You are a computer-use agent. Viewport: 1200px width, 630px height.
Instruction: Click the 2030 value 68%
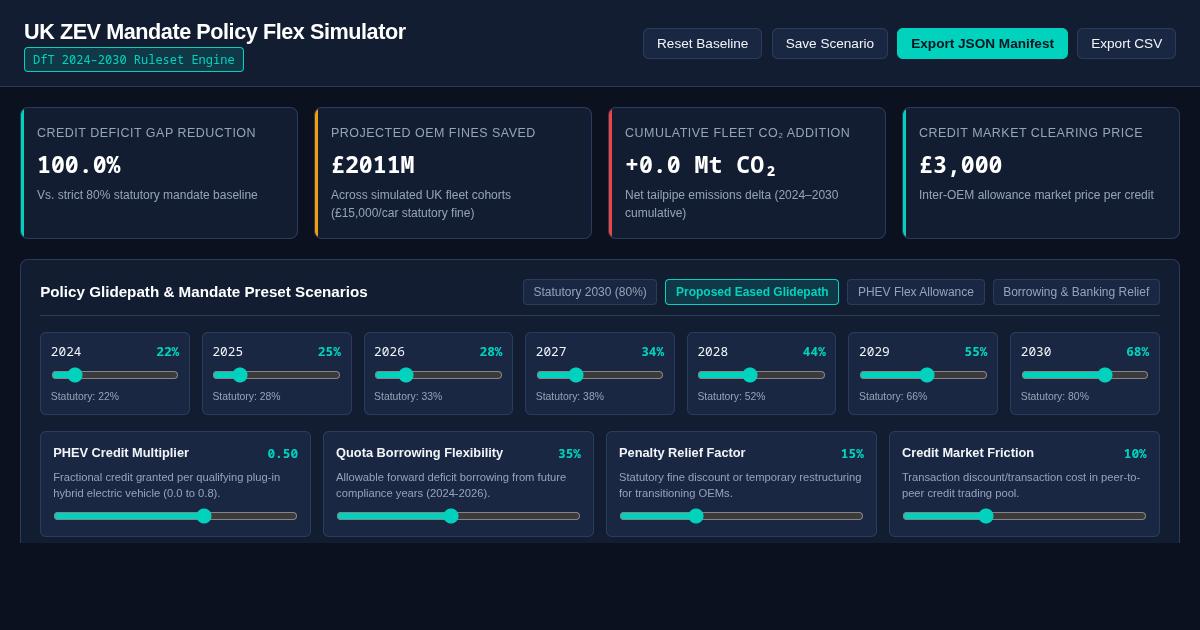[1138, 352]
